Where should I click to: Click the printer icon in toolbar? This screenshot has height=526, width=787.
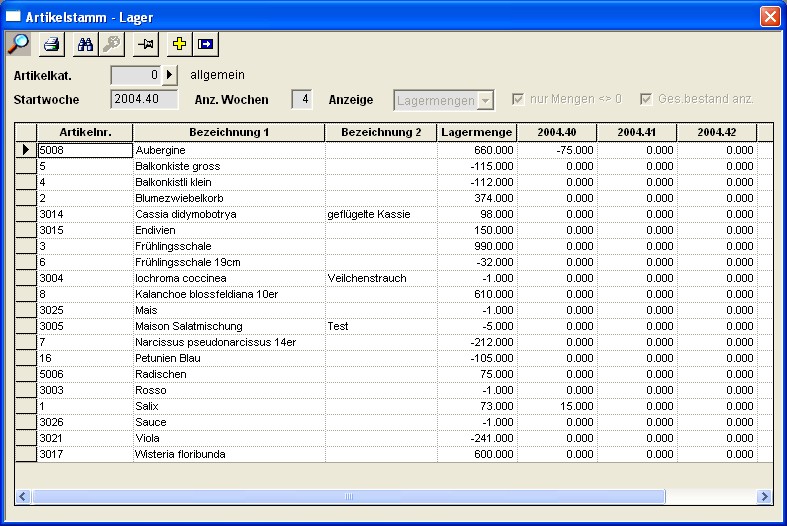[x=52, y=44]
